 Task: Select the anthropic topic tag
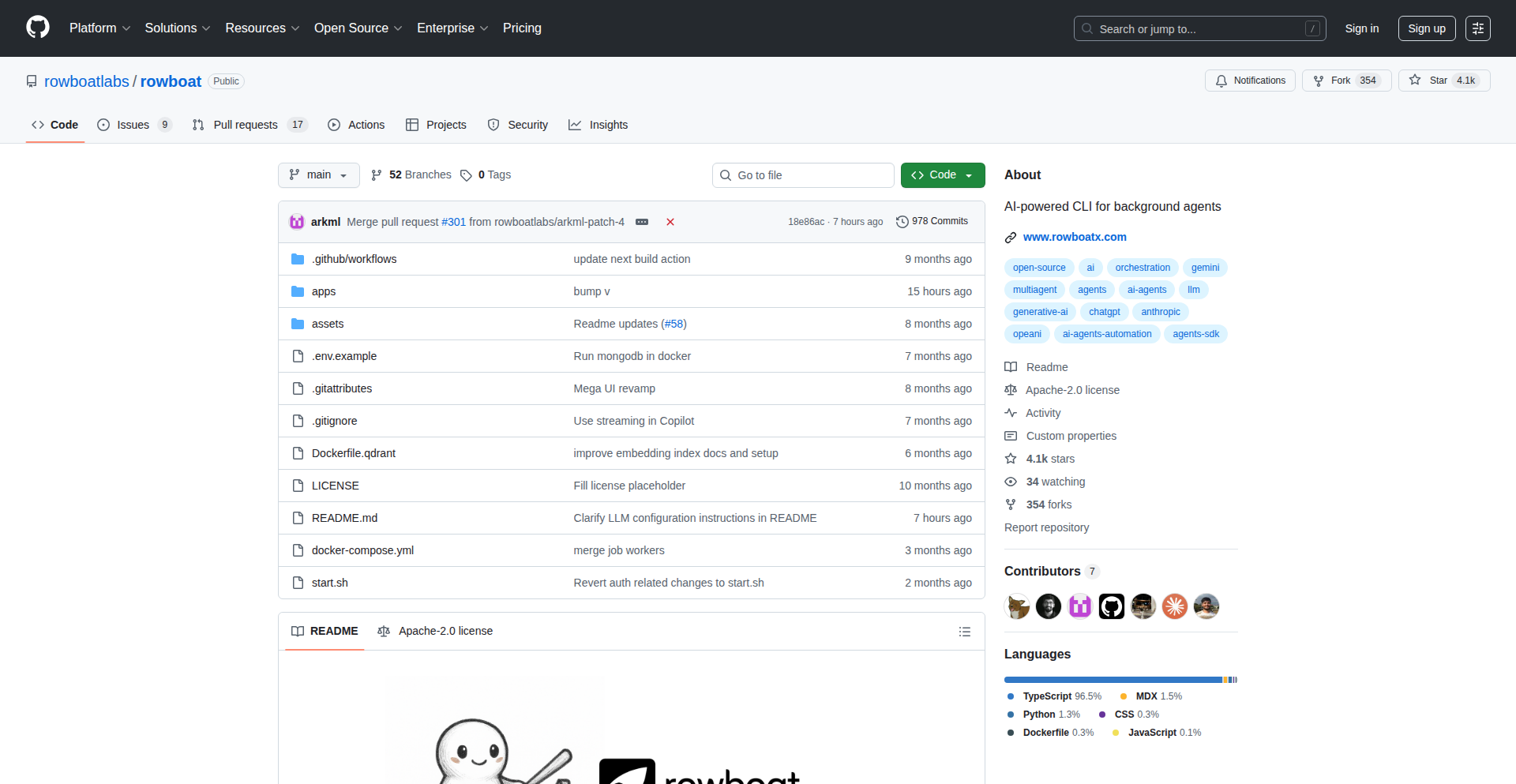(x=1161, y=312)
